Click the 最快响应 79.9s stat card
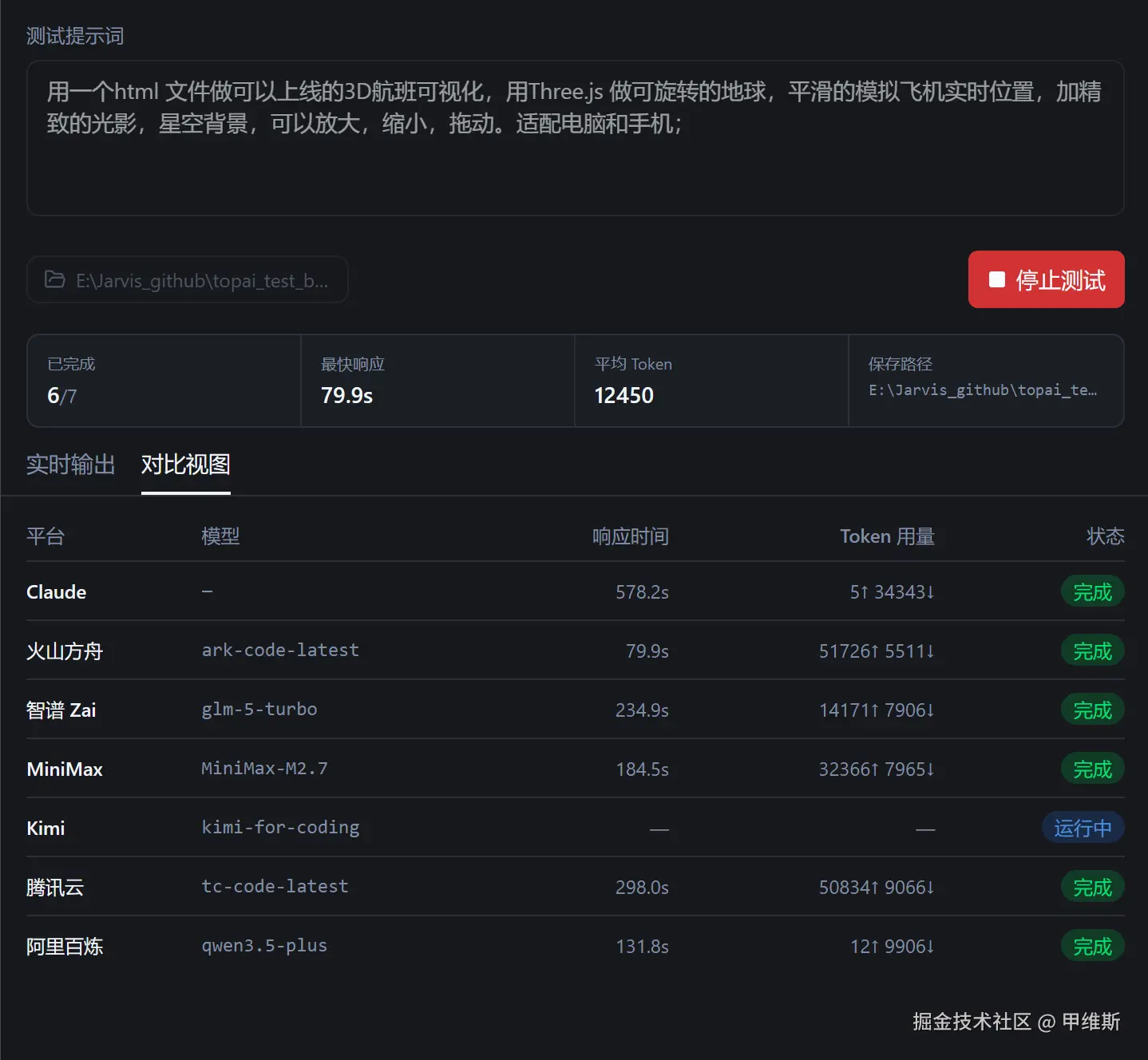 [437, 381]
